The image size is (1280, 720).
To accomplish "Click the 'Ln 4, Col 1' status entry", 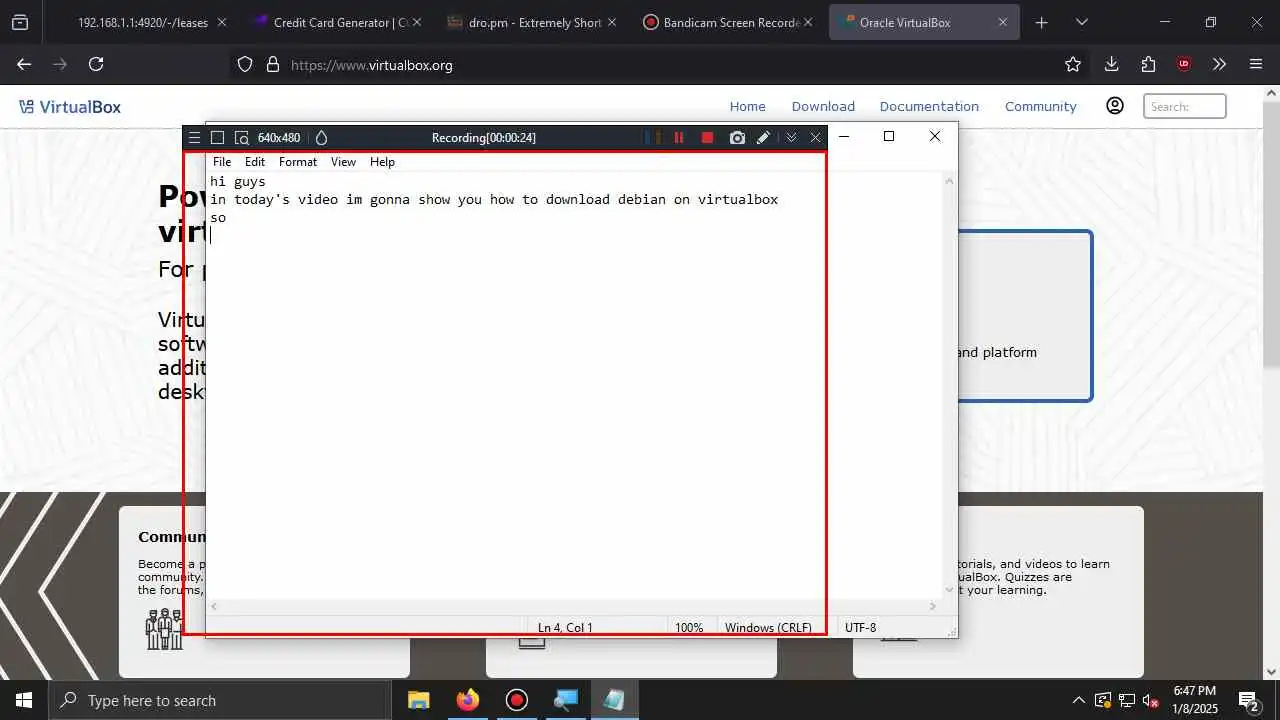I will tap(565, 628).
